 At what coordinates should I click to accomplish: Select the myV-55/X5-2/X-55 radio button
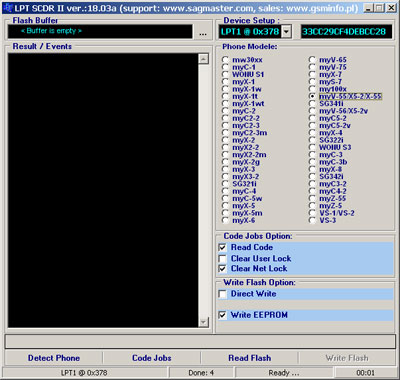pyautogui.click(x=312, y=96)
